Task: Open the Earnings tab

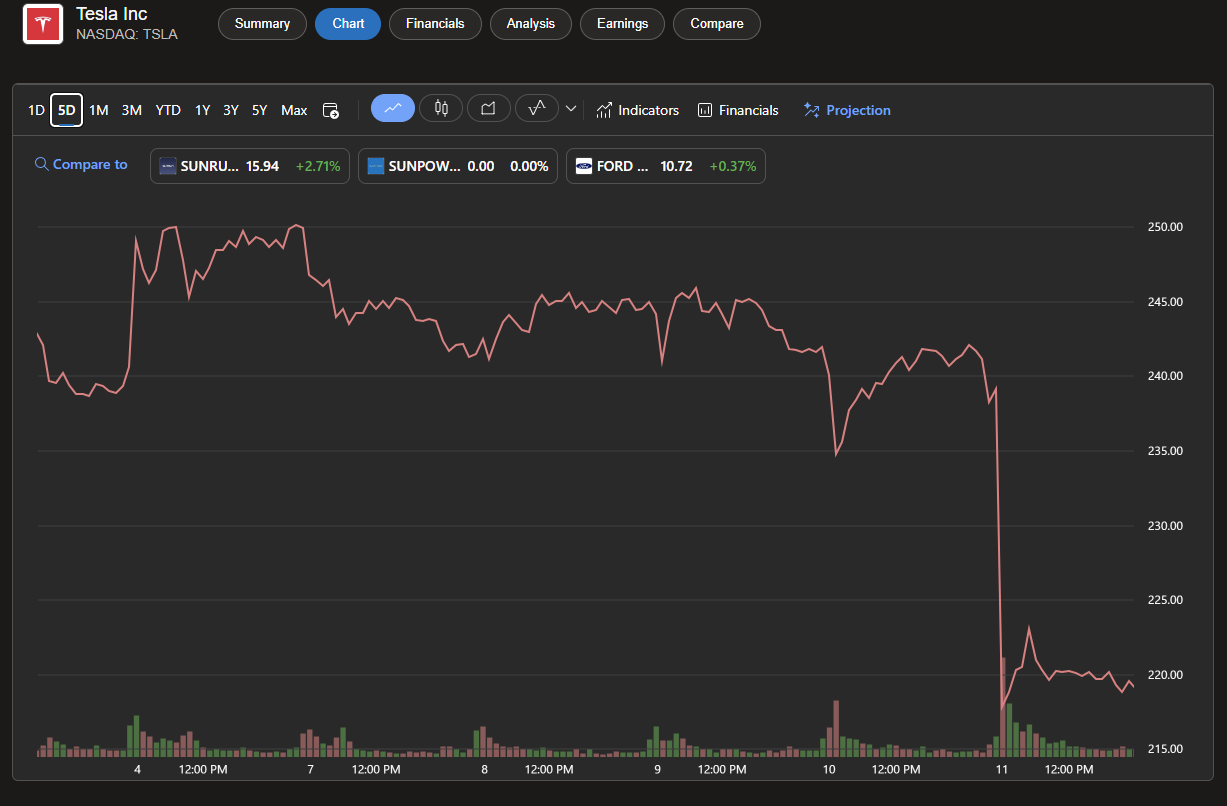Action: click(622, 24)
